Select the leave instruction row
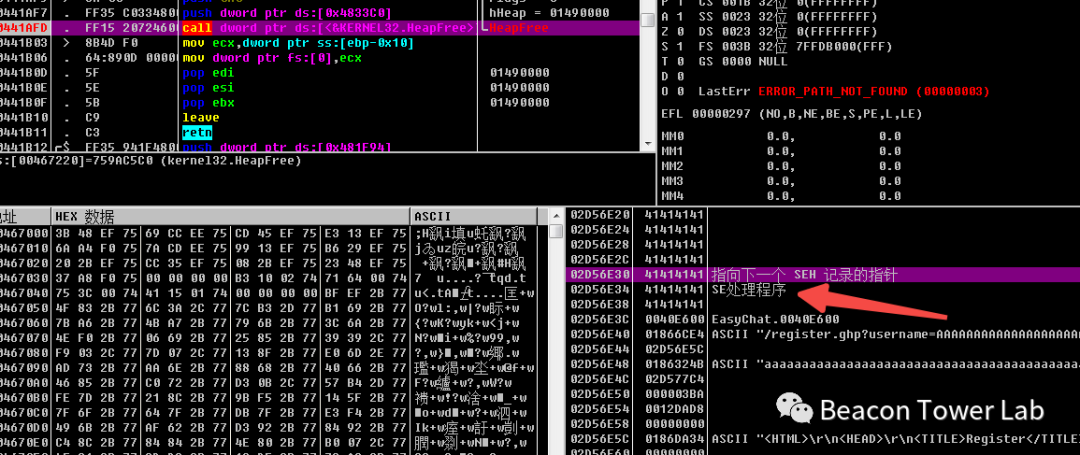Image resolution: width=1080 pixels, height=455 pixels. coord(200,118)
